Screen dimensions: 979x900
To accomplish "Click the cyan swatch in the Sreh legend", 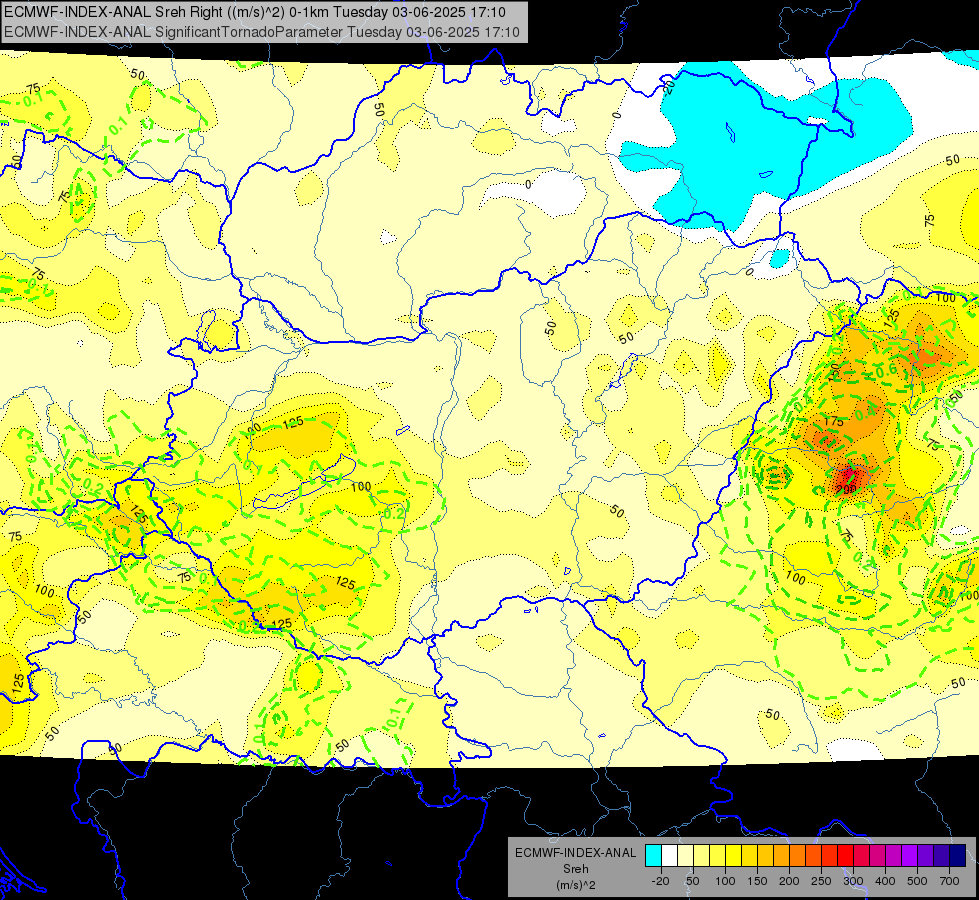I will point(653,856).
